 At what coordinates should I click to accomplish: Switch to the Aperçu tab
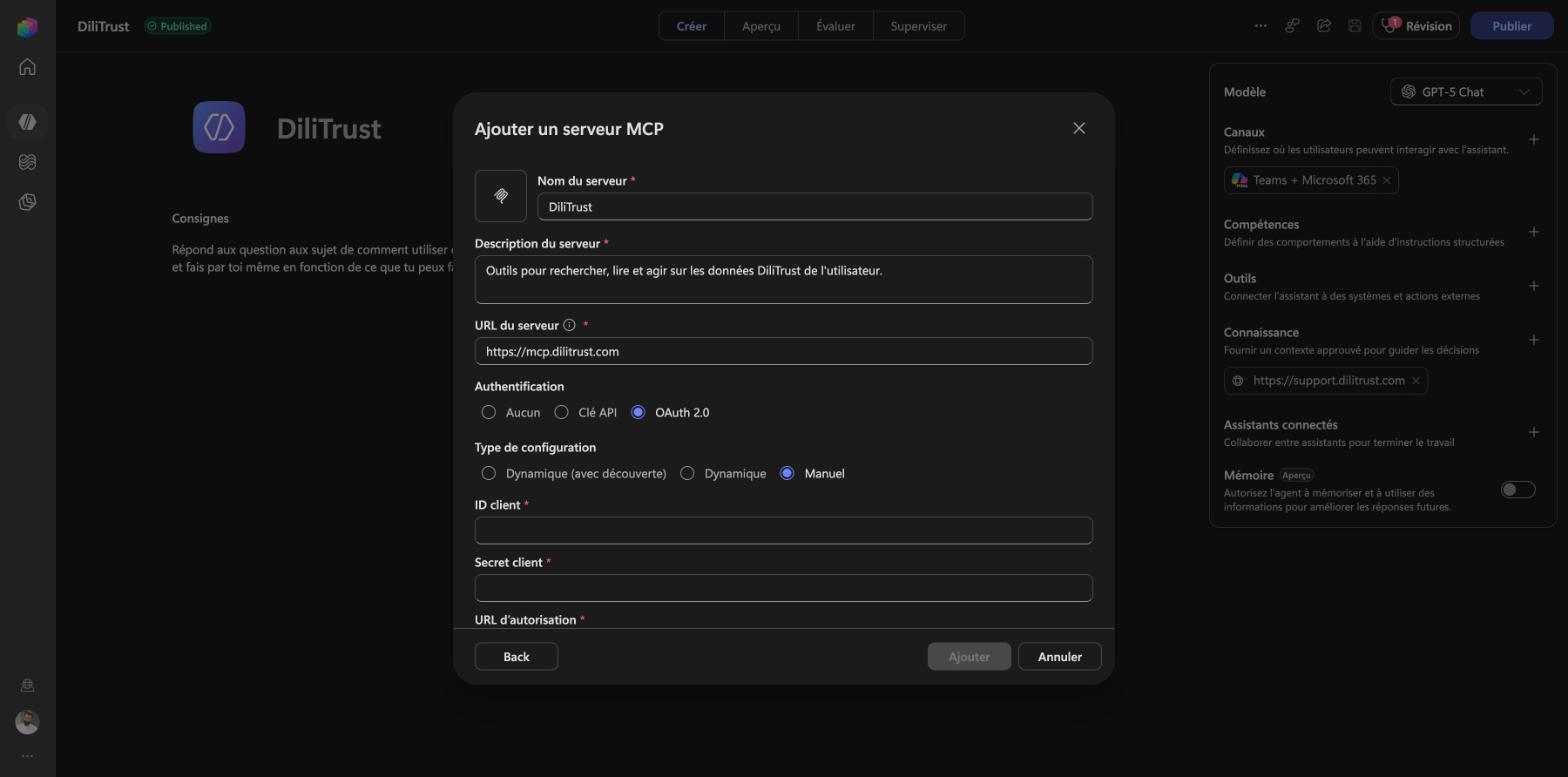(761, 26)
